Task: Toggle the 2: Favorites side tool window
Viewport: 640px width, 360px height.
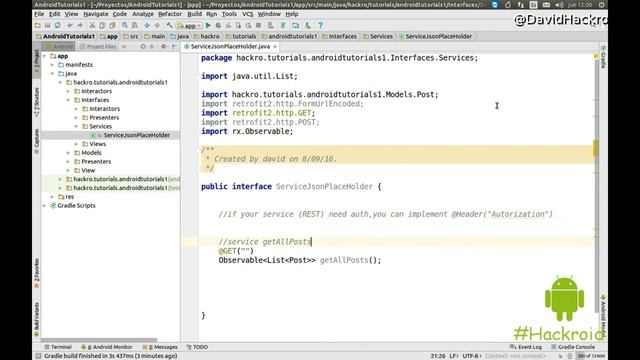Action: pyautogui.click(x=36, y=273)
